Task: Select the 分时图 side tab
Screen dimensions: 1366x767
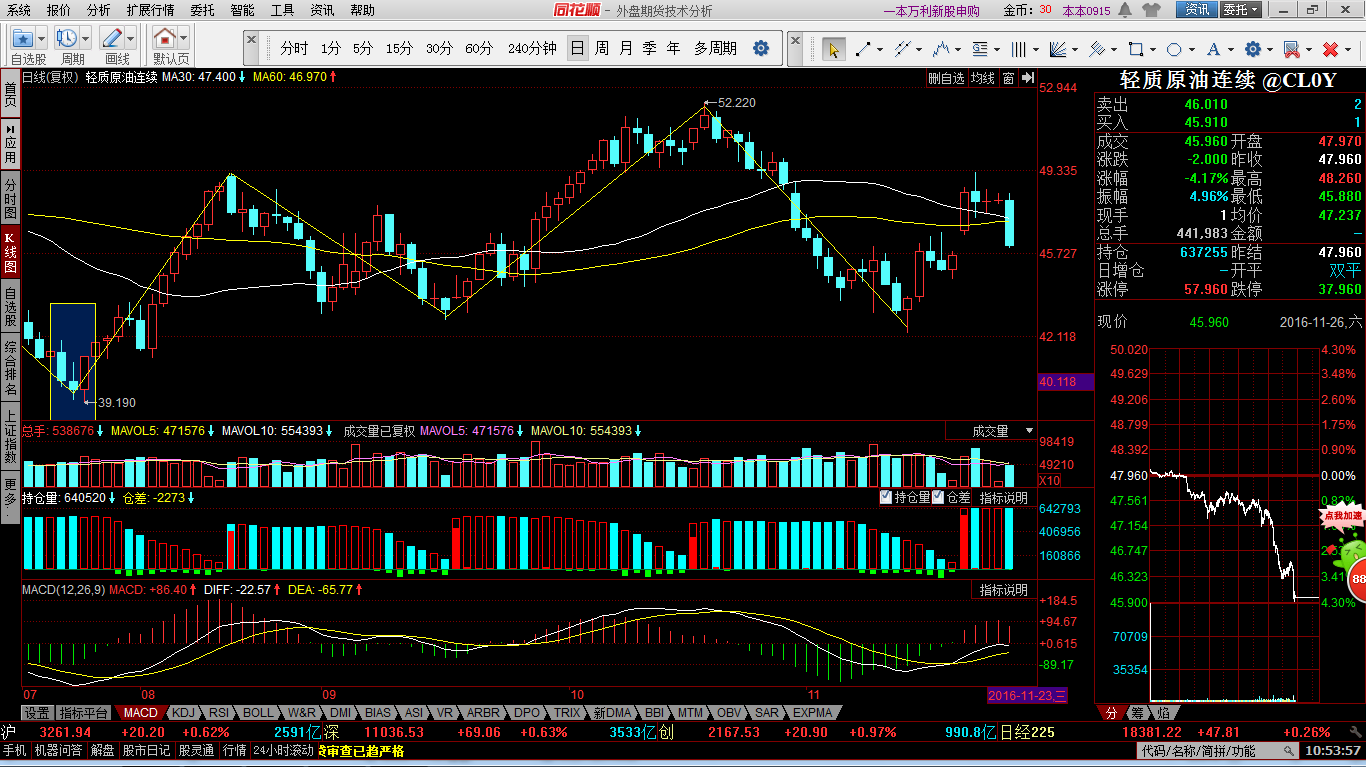Action: (x=10, y=198)
